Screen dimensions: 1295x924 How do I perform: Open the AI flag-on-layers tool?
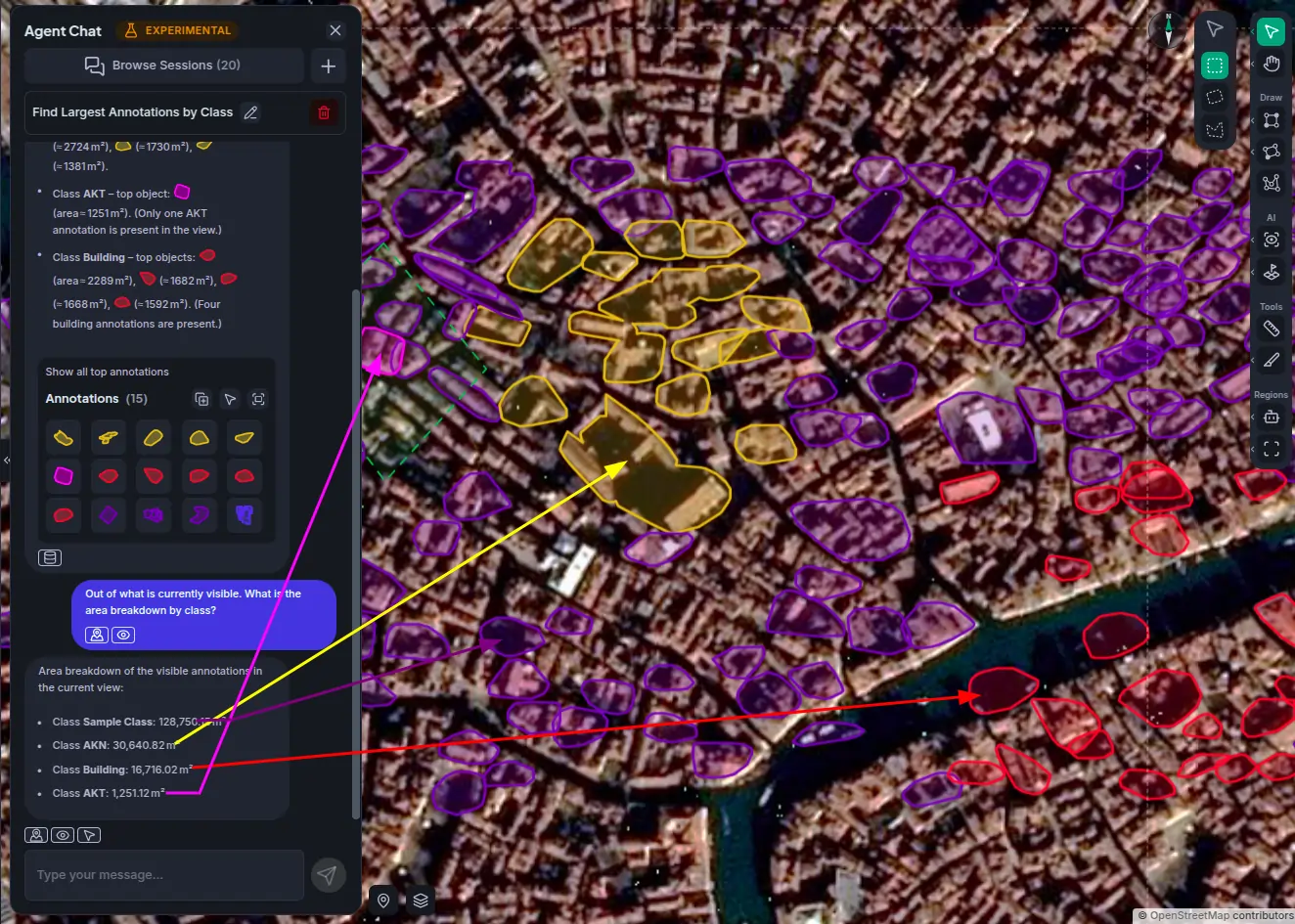click(1271, 272)
